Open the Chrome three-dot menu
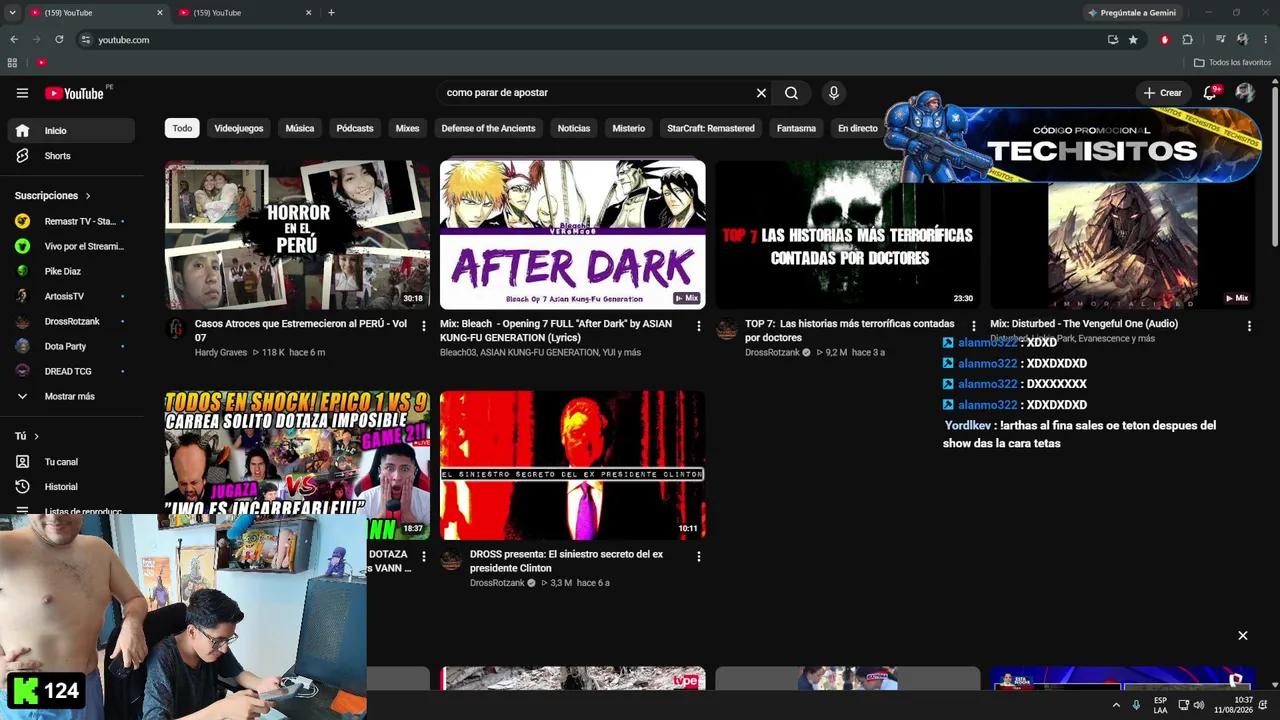Viewport: 1280px width, 720px height. click(x=1266, y=40)
